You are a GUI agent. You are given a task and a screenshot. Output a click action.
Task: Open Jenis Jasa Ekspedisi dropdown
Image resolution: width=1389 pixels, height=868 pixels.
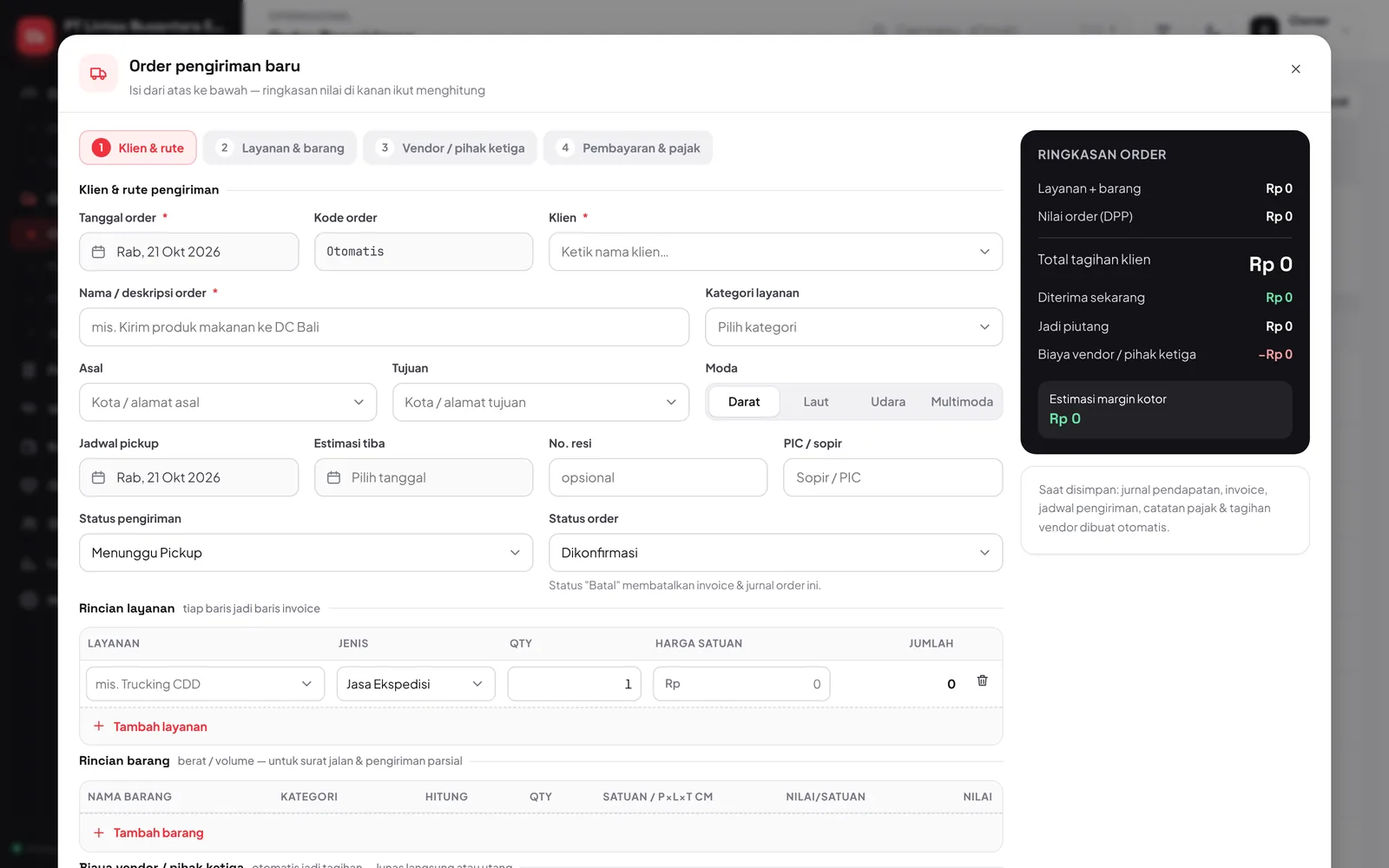pyautogui.click(x=416, y=684)
